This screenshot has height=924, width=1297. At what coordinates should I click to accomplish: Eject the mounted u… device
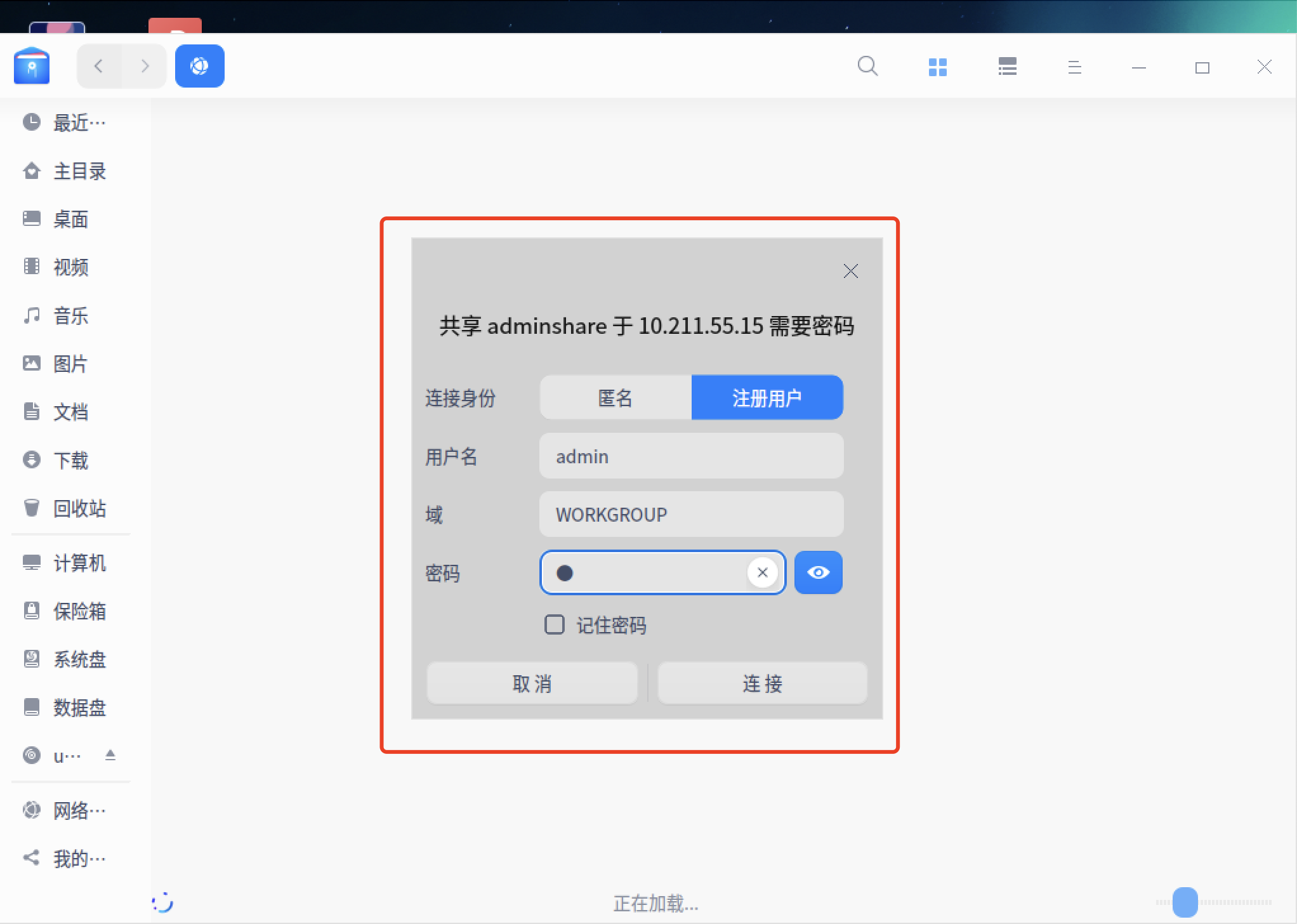(110, 755)
